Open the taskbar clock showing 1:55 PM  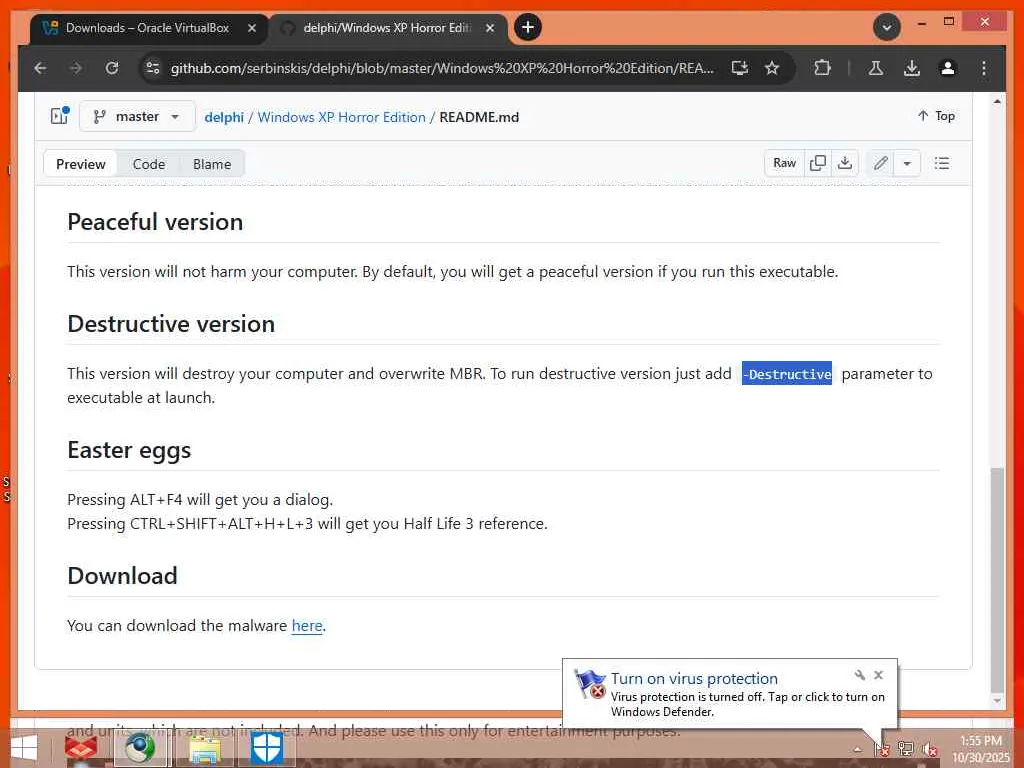pos(980,749)
